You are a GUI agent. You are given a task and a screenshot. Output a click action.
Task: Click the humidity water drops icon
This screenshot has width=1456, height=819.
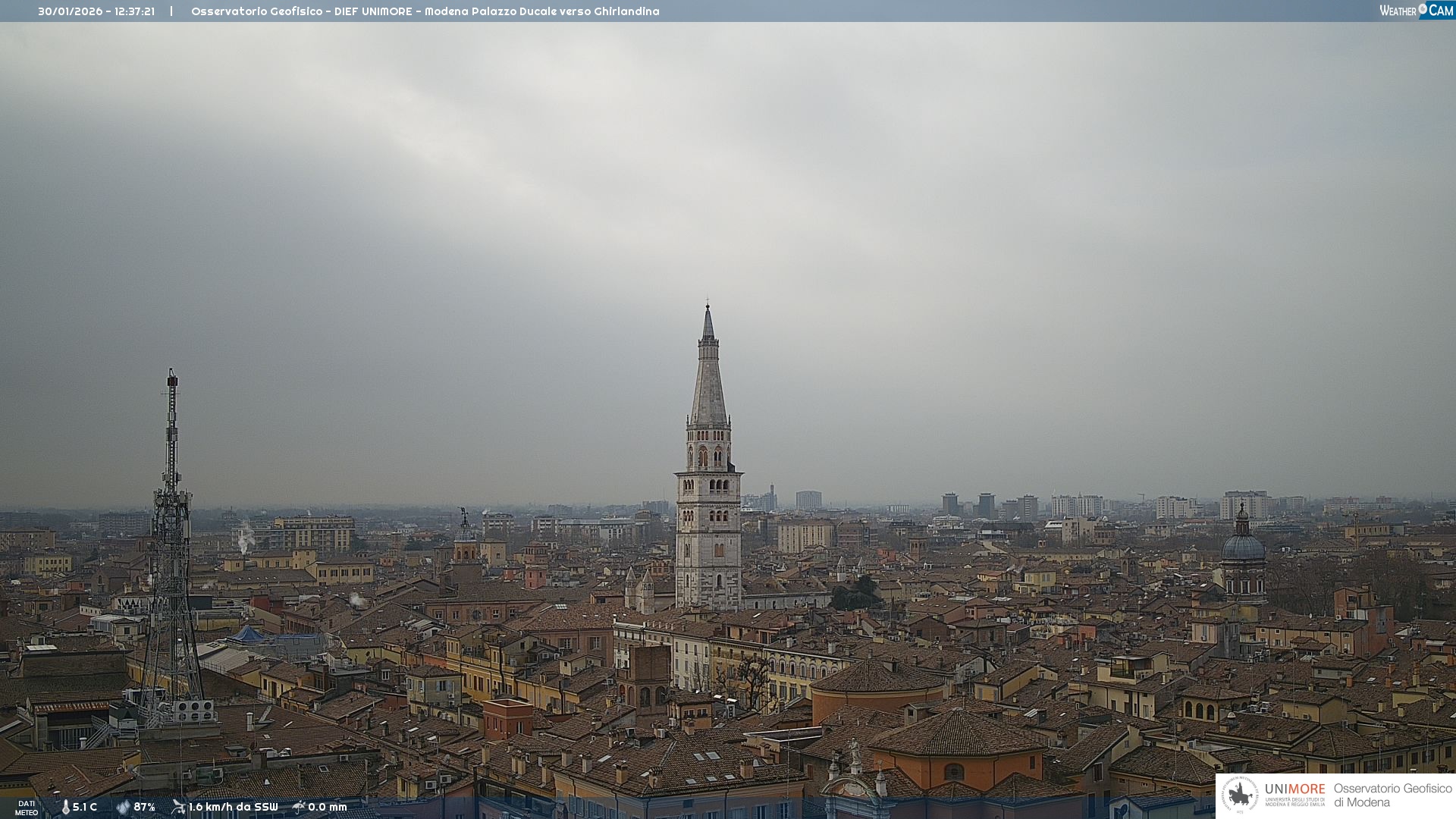[123, 807]
